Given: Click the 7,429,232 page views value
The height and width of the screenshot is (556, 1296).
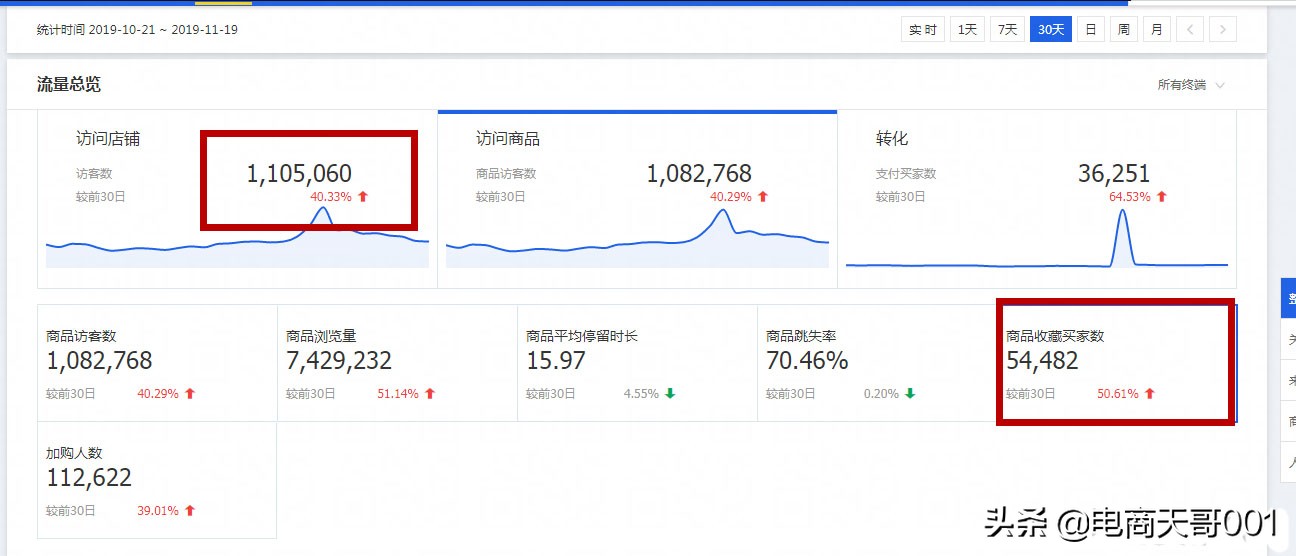Looking at the screenshot, I should pos(339,360).
